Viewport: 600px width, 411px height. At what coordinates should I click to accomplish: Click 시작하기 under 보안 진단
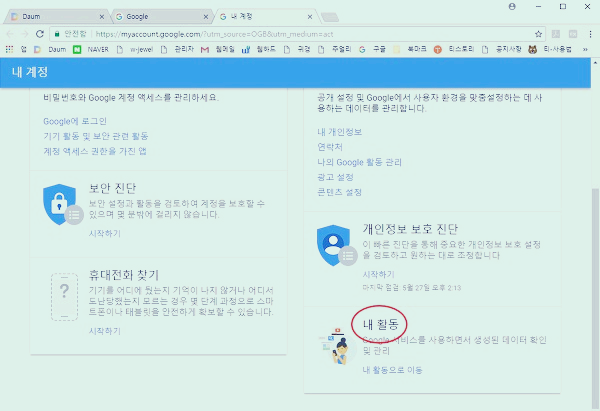coord(104,233)
